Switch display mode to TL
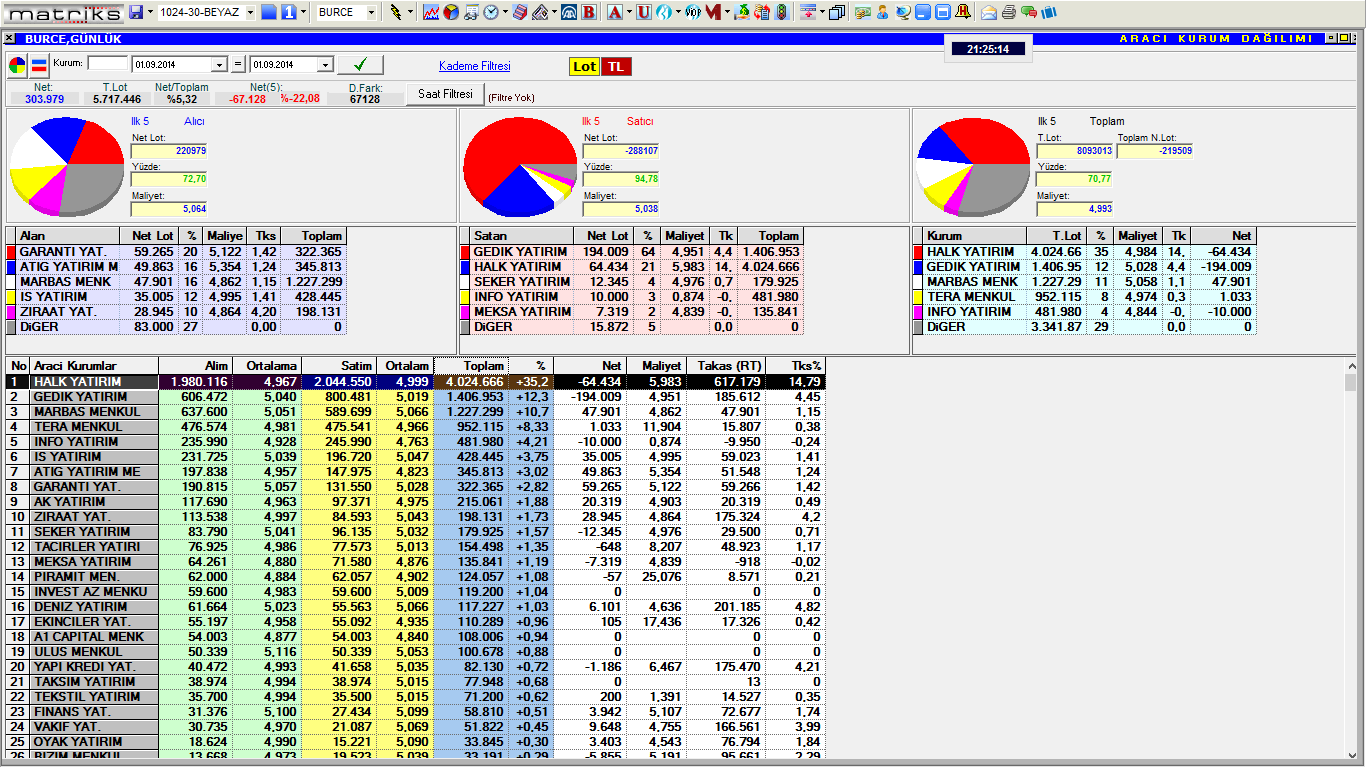This screenshot has width=1366, height=768. pyautogui.click(x=616, y=66)
